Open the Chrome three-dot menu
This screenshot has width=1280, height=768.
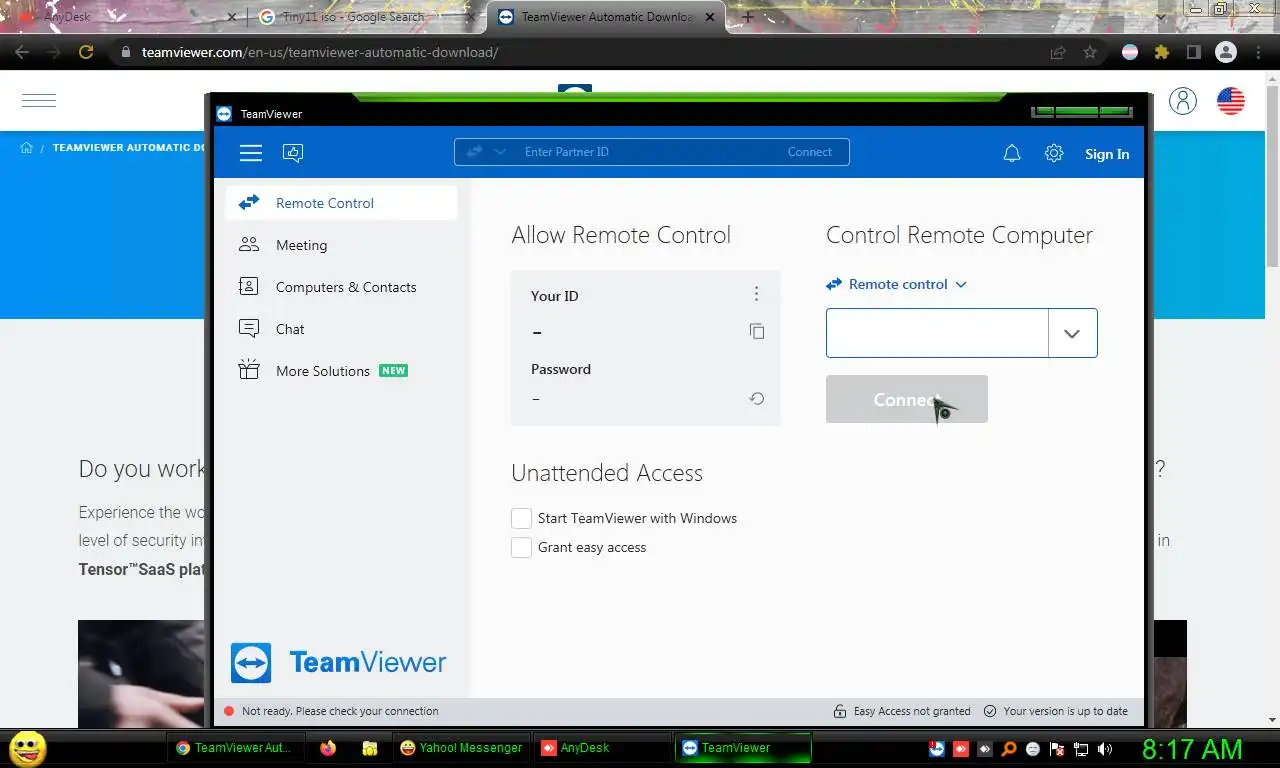coord(1260,52)
